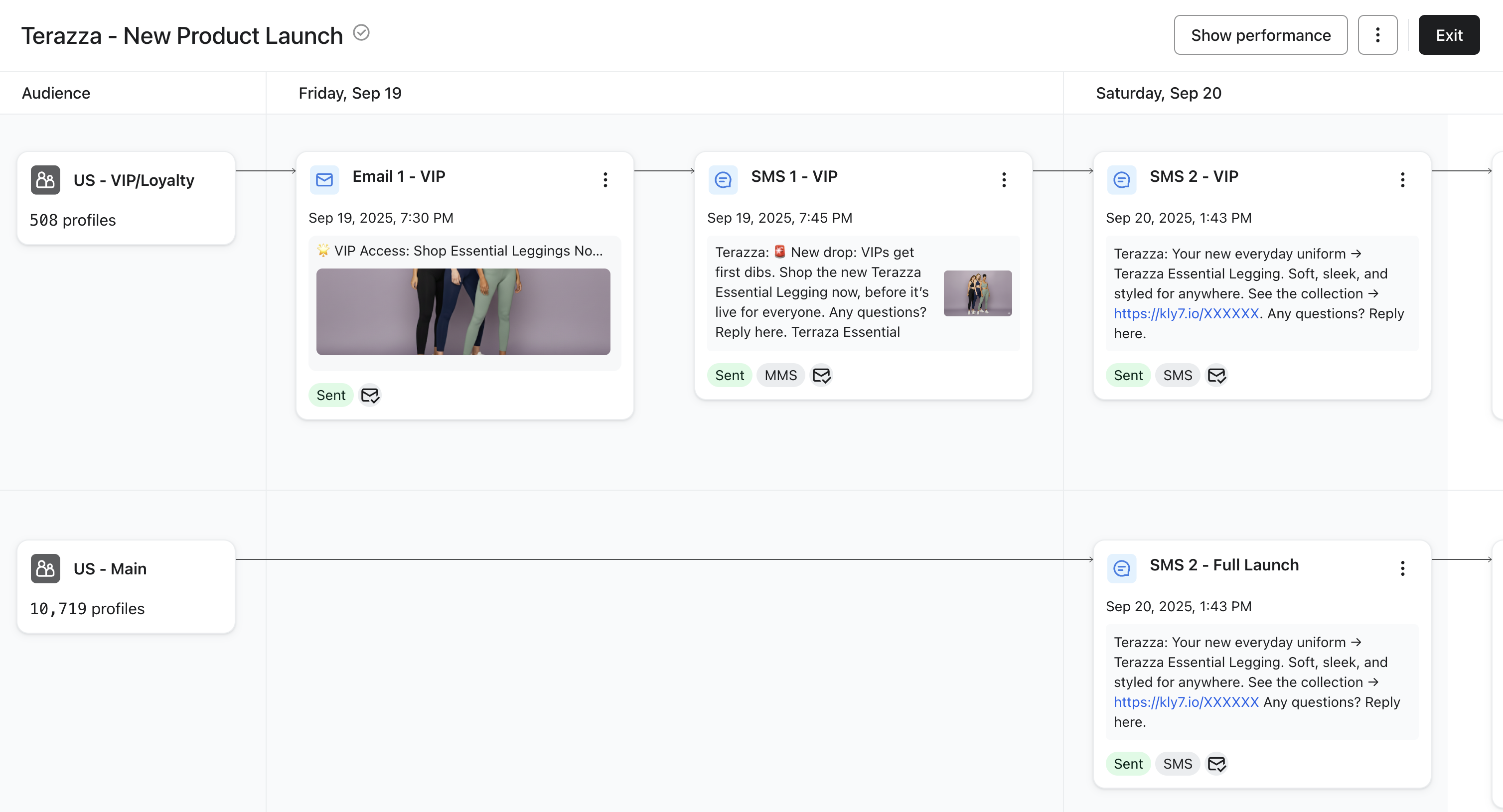This screenshot has height=812, width=1503.
Task: Click the Exit button
Action: 1448,35
